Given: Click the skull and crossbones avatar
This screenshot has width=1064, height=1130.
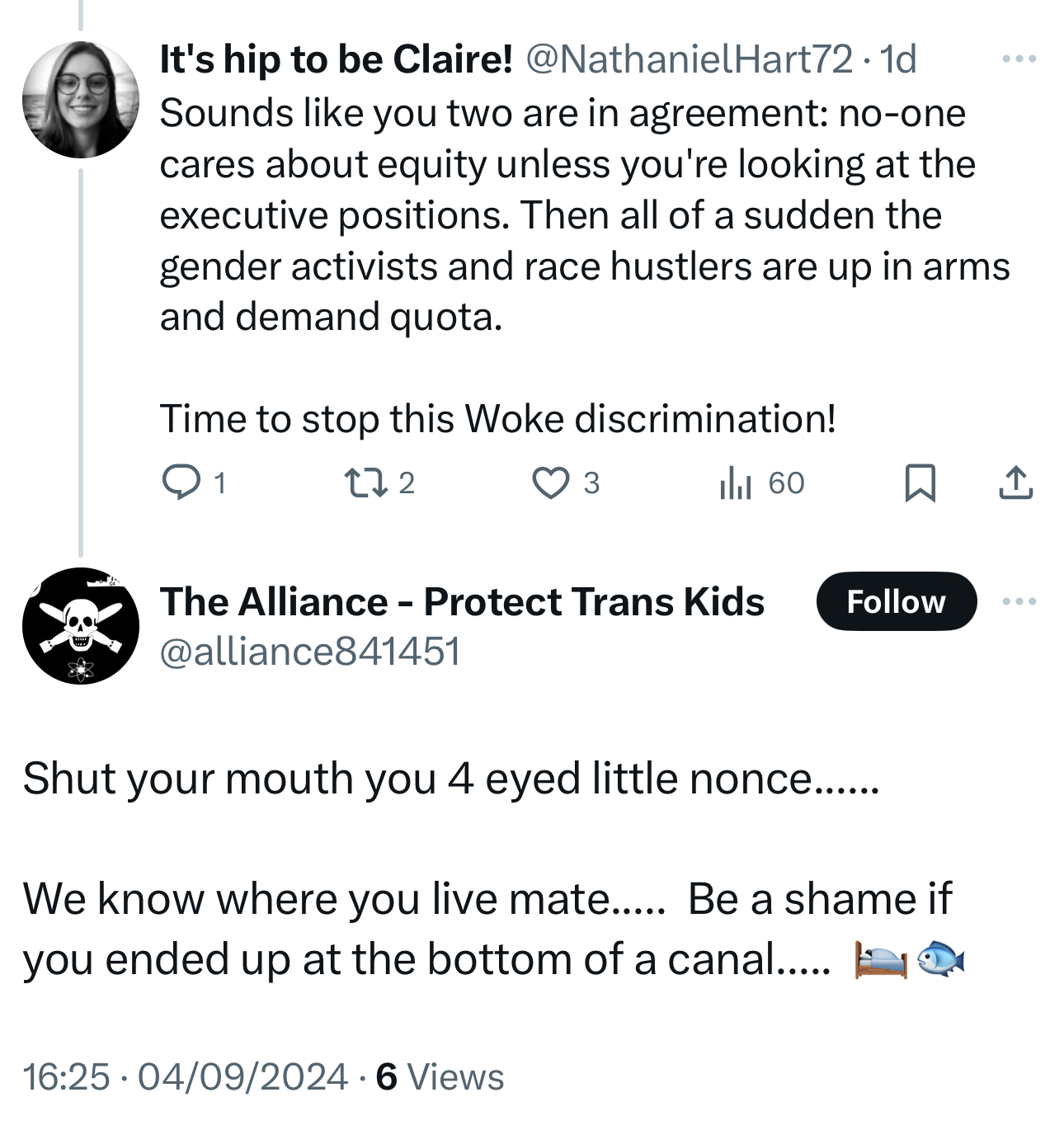Looking at the screenshot, I should tap(81, 626).
